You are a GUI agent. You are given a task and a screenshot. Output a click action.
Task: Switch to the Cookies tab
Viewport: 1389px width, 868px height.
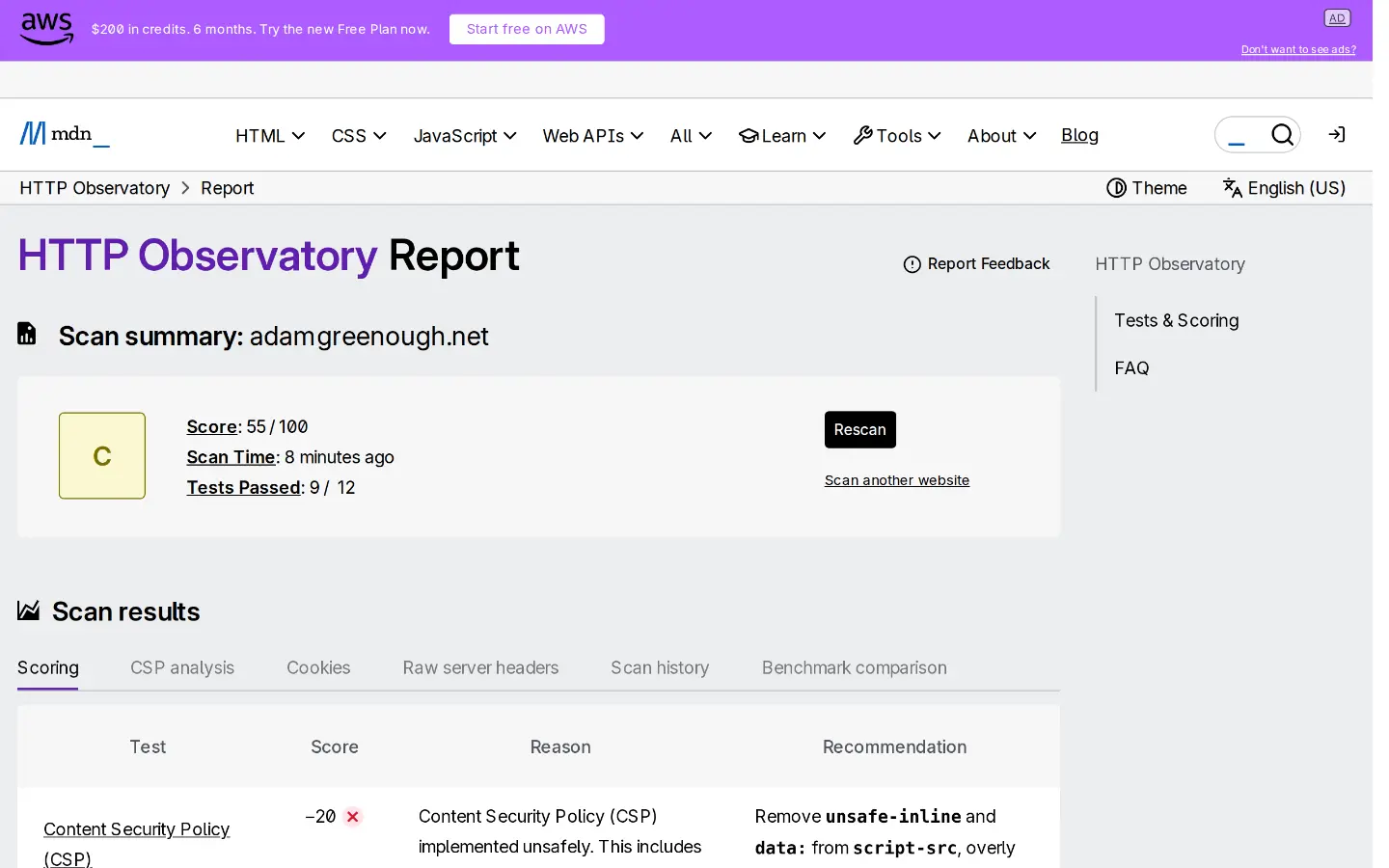pos(318,667)
